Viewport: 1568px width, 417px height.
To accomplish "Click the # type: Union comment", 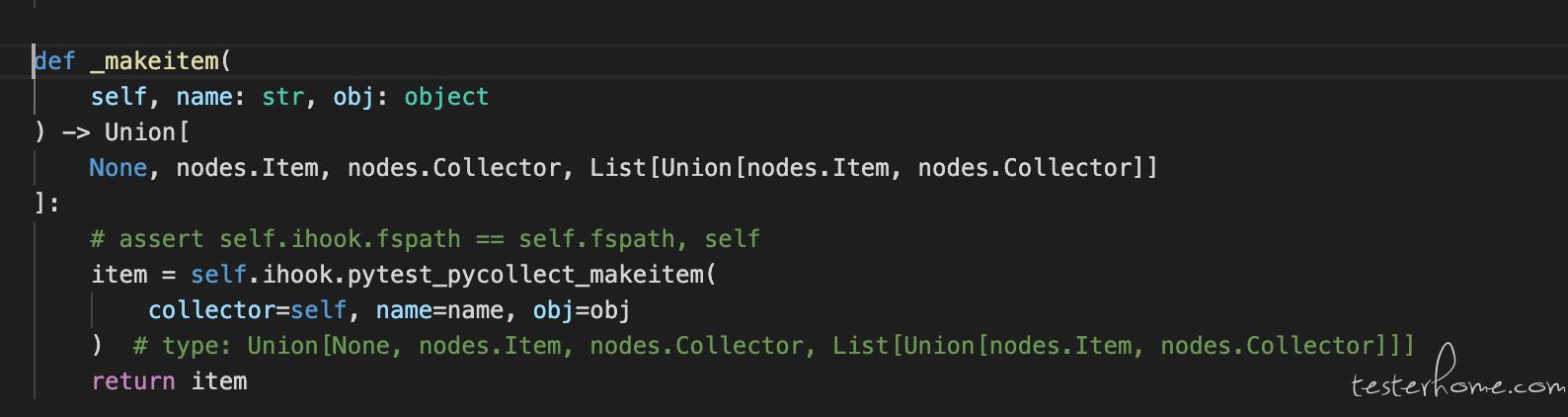I will (773, 346).
